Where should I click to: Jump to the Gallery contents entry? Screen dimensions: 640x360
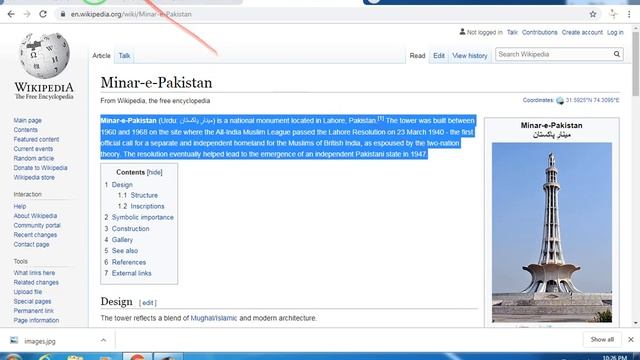(122, 240)
